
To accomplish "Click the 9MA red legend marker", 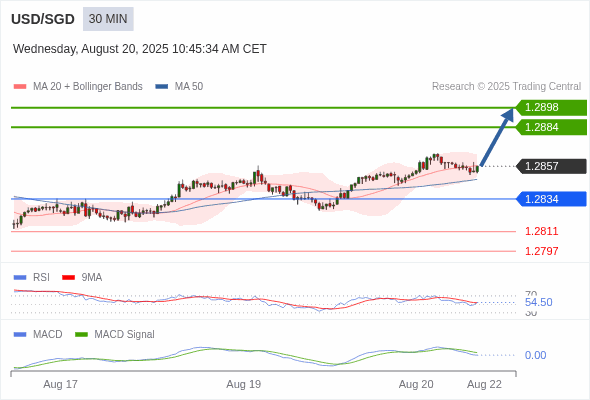I will pyautogui.click(x=68, y=278).
